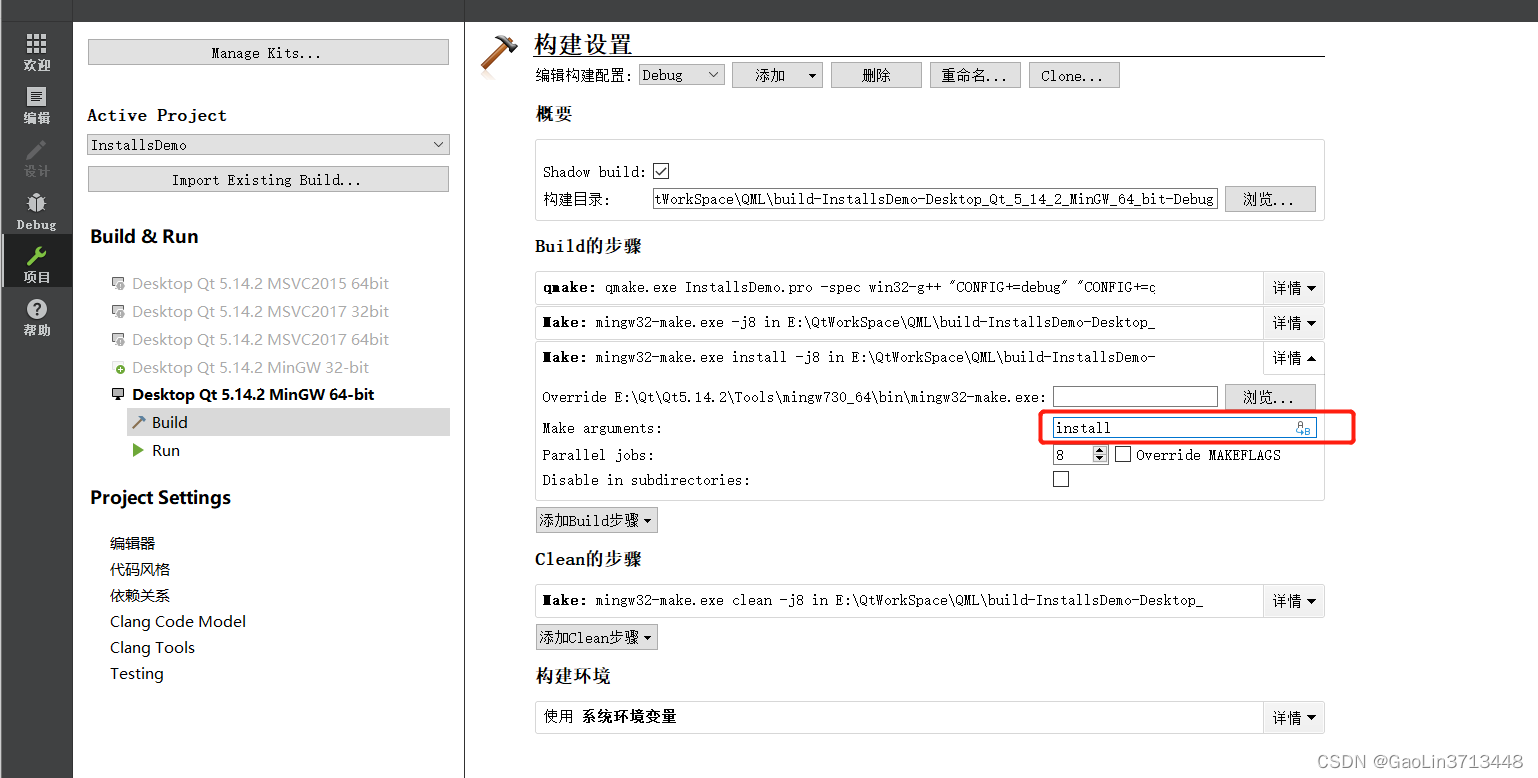Enable Override MAKEFLAGS
1538x778 pixels.
(x=1122, y=454)
